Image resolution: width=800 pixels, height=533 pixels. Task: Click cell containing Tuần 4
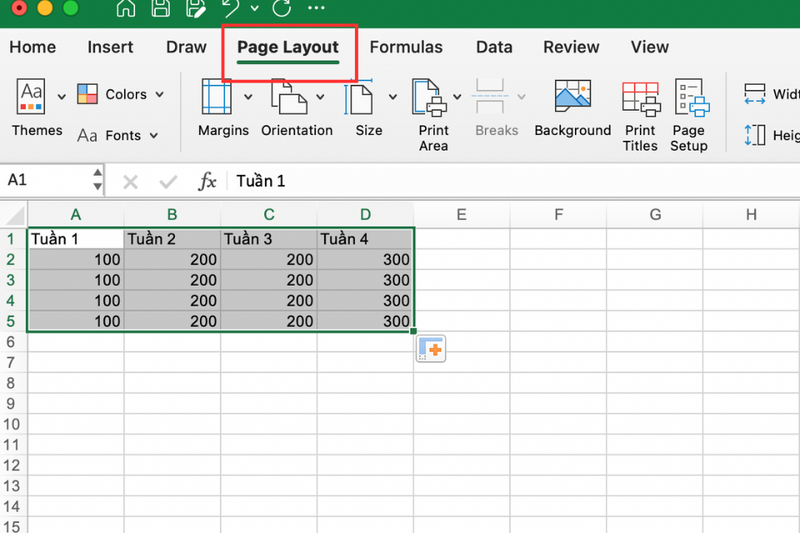(365, 239)
